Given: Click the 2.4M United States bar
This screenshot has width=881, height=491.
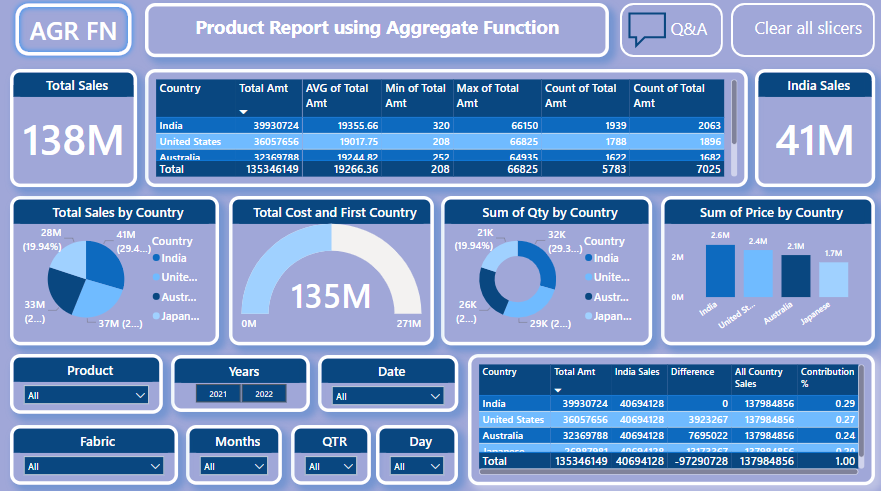Looking at the screenshot, I should click(758, 274).
